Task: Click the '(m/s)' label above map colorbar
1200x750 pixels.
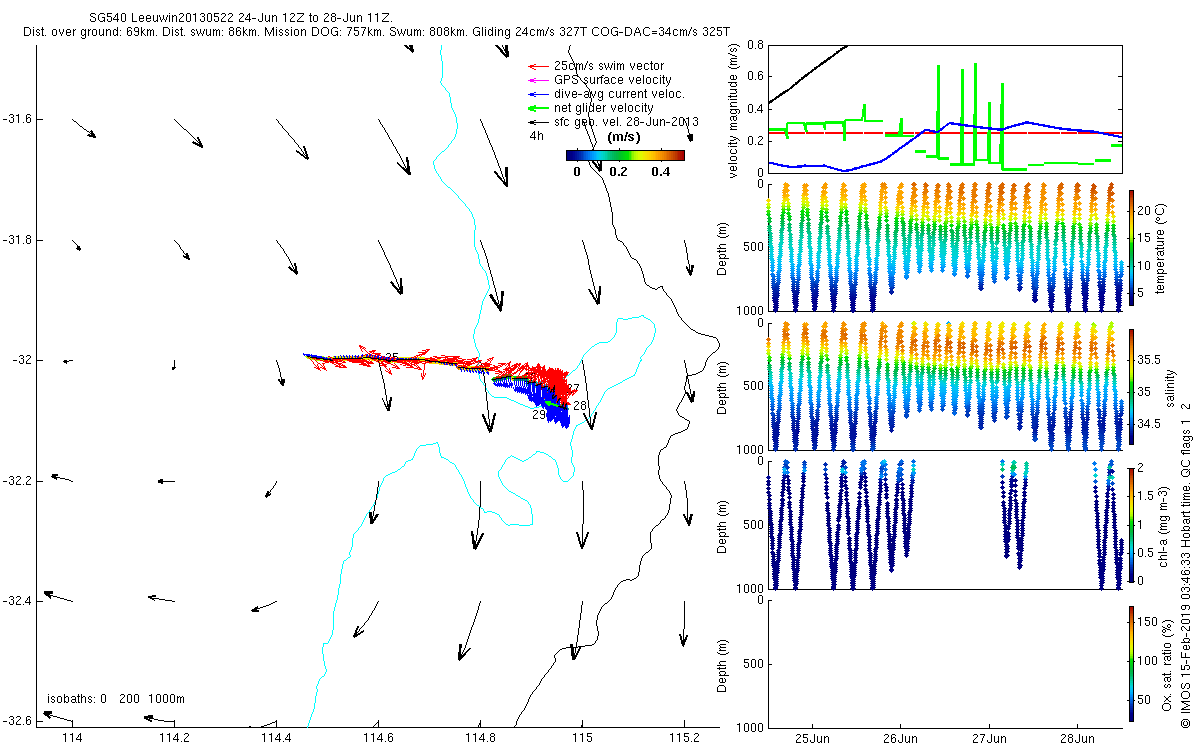Action: tap(625, 136)
